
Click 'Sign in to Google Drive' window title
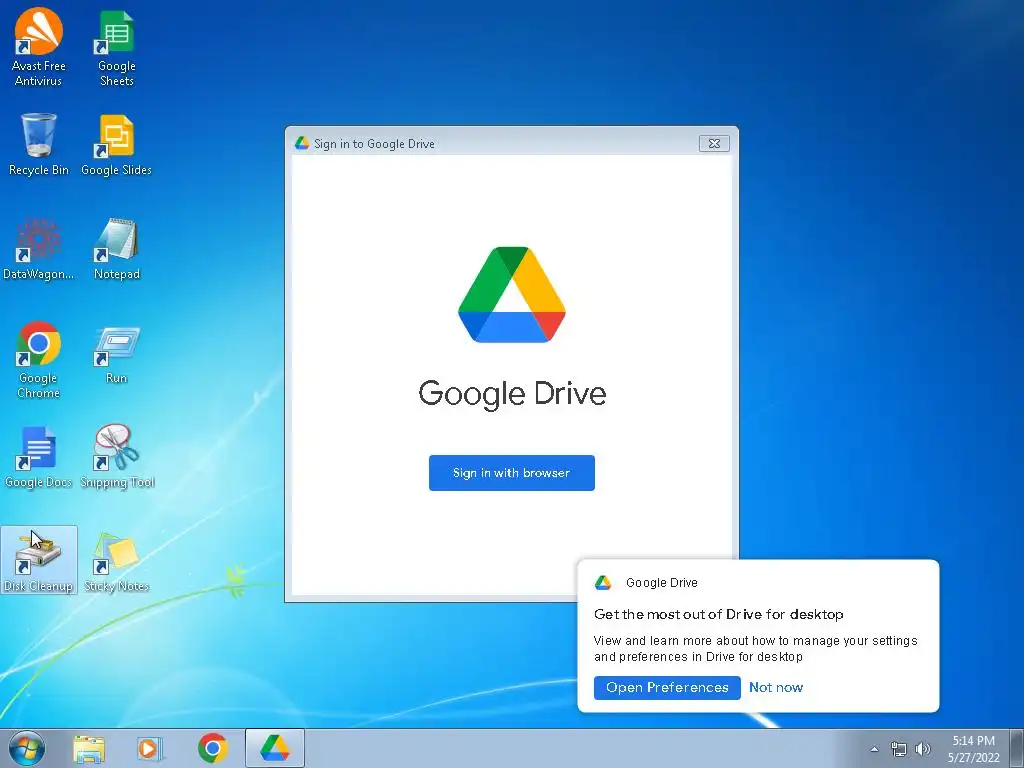coord(374,144)
